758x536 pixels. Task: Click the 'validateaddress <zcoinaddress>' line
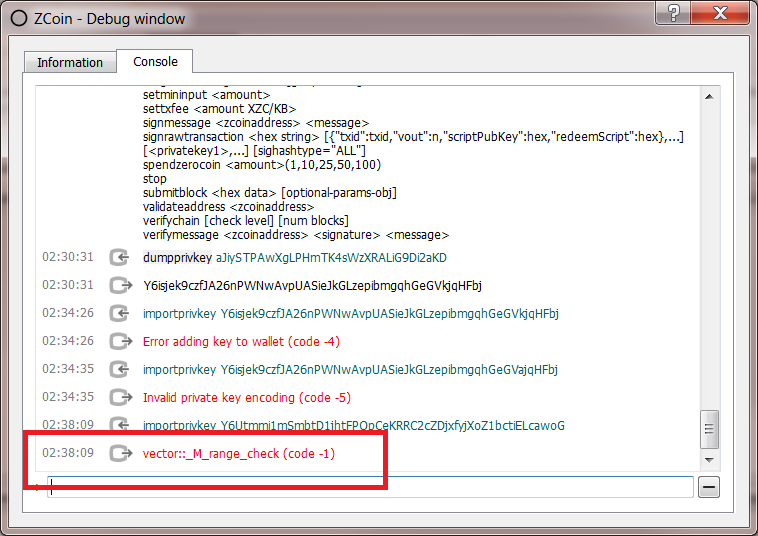click(228, 207)
